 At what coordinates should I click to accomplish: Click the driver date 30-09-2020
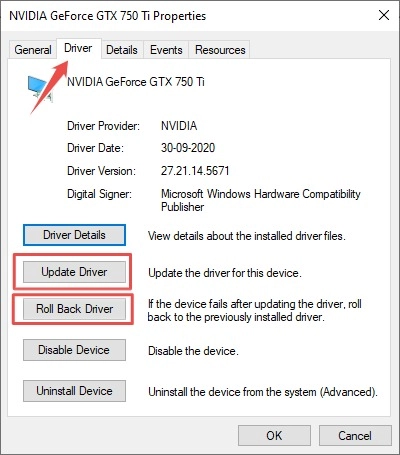188,148
